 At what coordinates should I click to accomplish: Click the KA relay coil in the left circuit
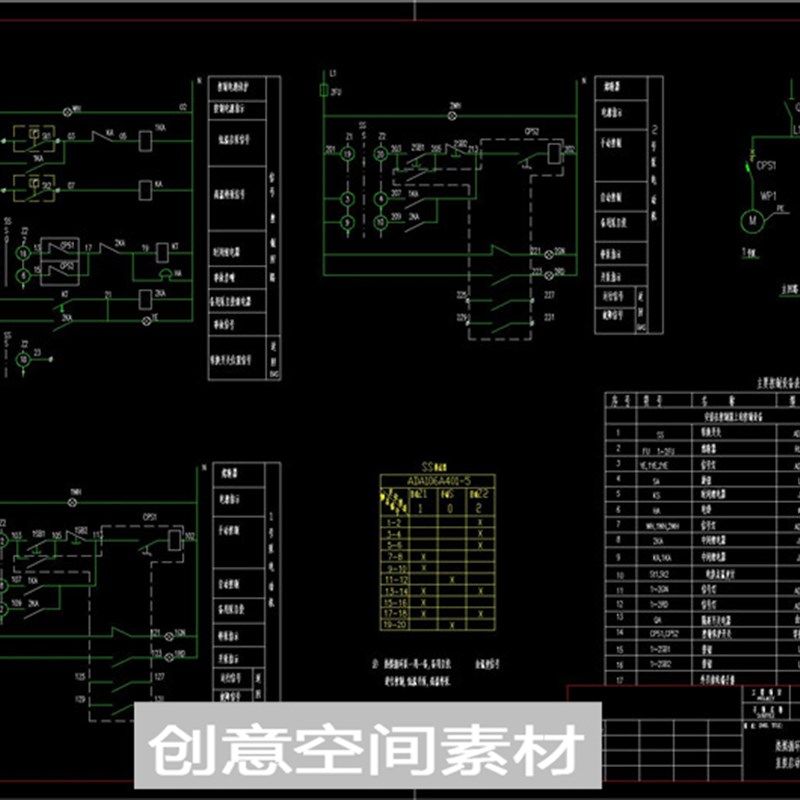[144, 191]
